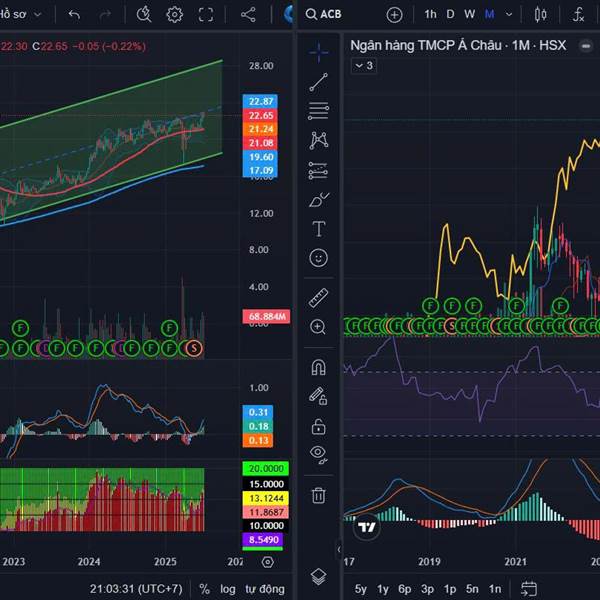
Task: Collapse the chart legend minus button
Action: [x=586, y=46]
